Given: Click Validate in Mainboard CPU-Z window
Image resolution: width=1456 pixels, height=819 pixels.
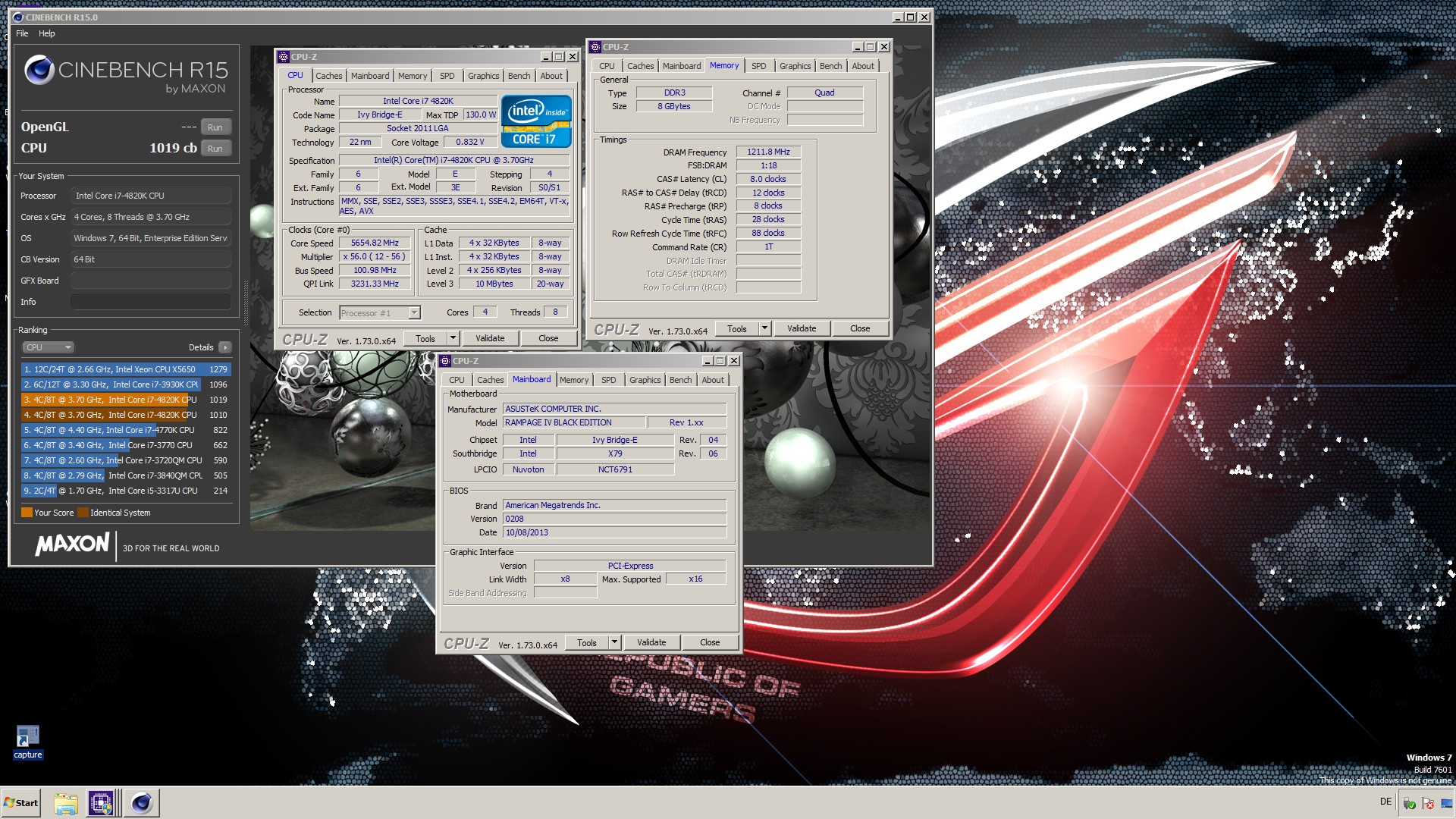Looking at the screenshot, I should [651, 643].
